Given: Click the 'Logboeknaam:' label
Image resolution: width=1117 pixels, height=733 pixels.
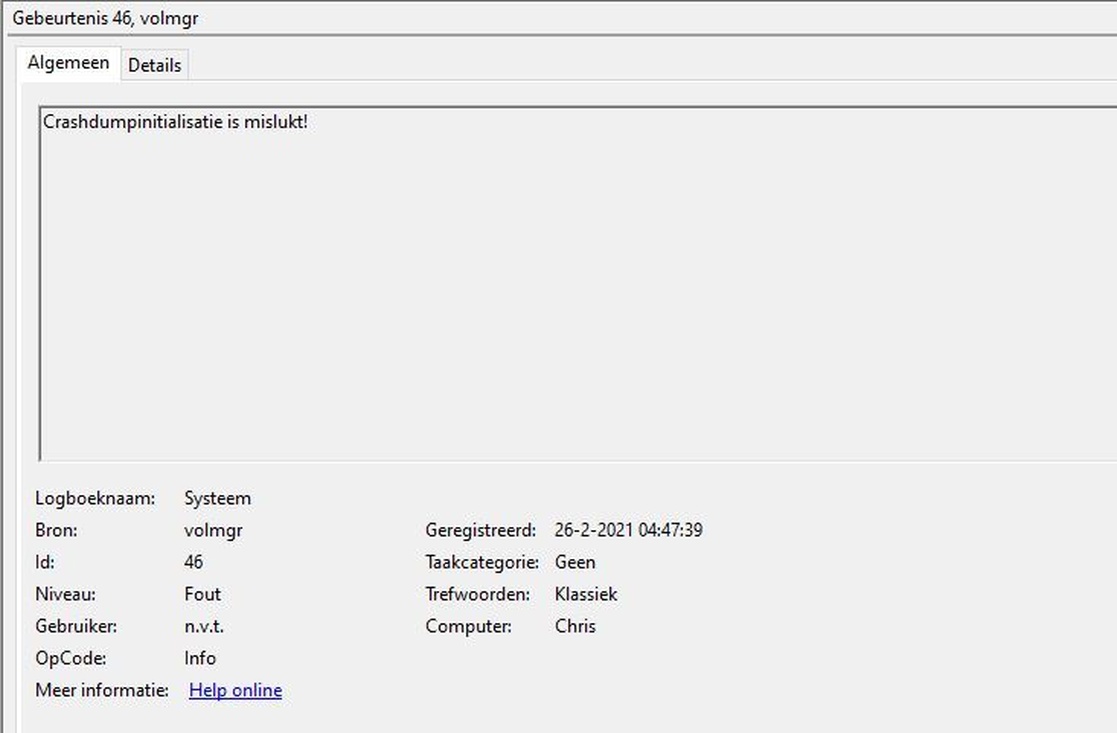Looking at the screenshot, I should (x=95, y=499).
